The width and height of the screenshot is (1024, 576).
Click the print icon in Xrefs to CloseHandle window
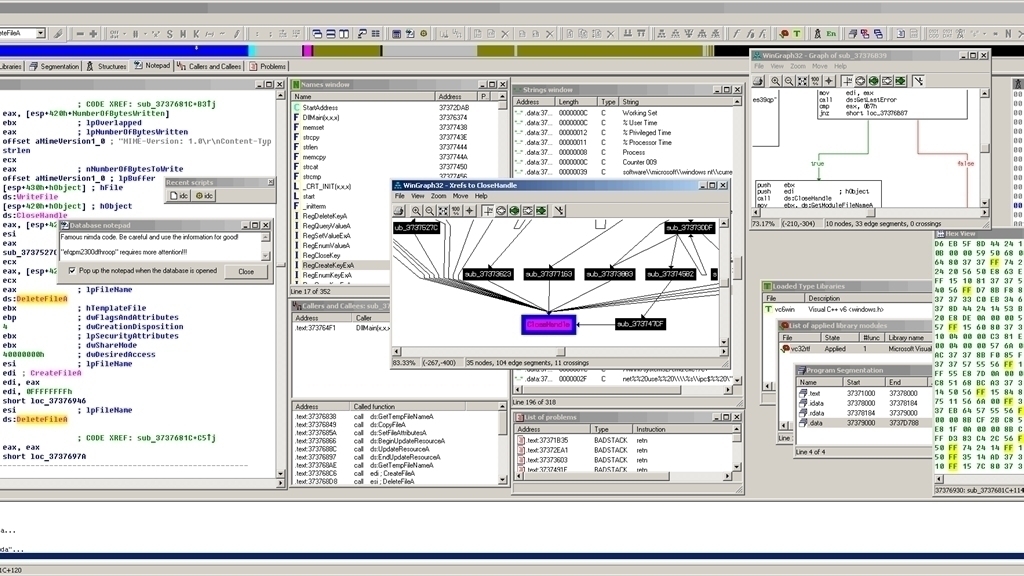pos(399,211)
